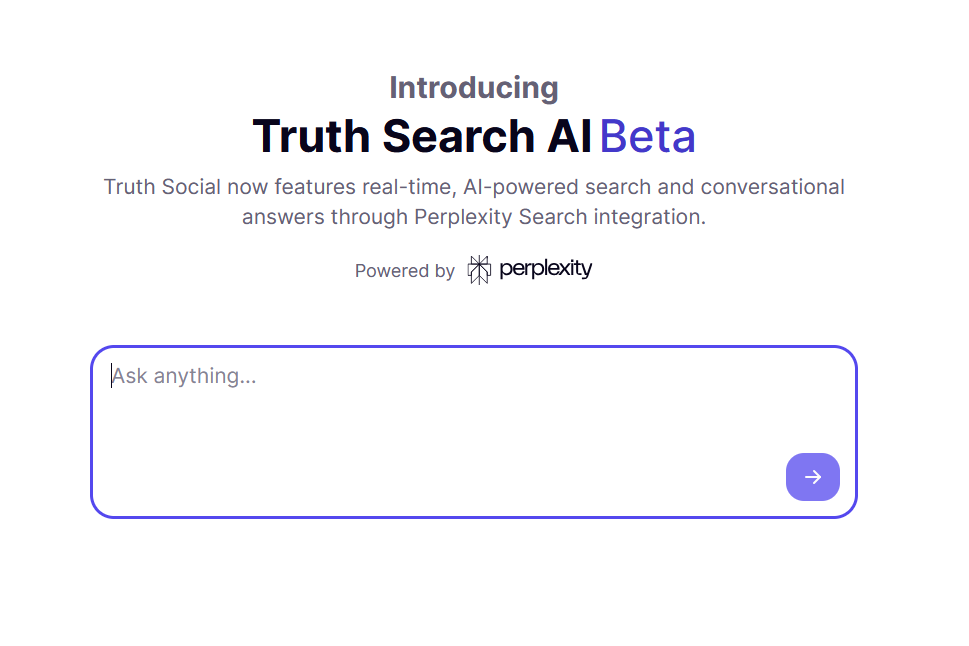Screen dimensions: 969x646
Task: Click the Beta label next to the title
Action: (x=648, y=136)
